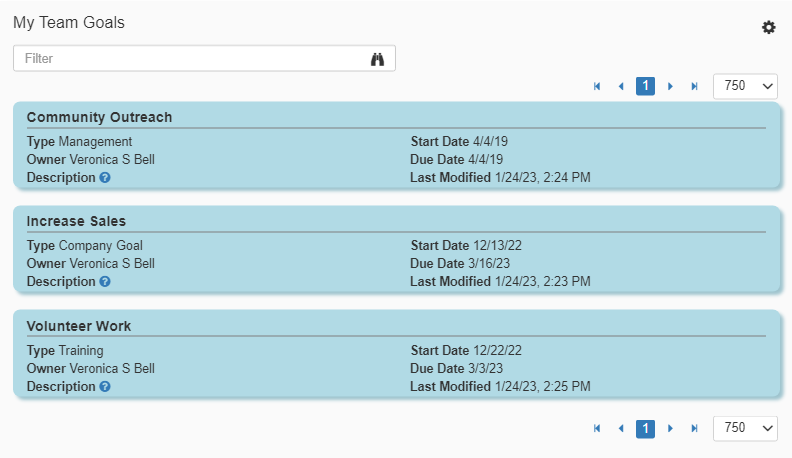The width and height of the screenshot is (792, 458).
Task: Click the Community Outreach description help icon
Action: coord(105,177)
